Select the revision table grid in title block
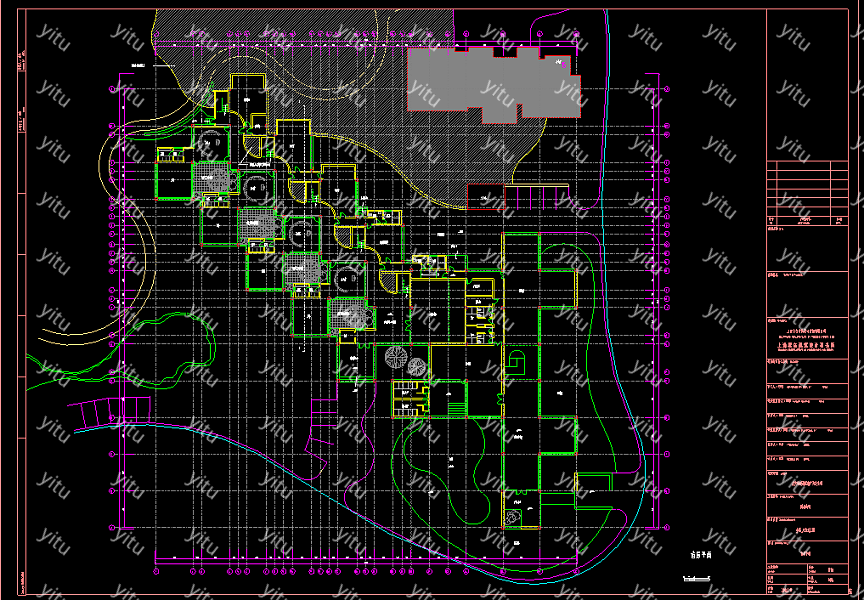Screen dimensions: 864x600 coord(809,185)
